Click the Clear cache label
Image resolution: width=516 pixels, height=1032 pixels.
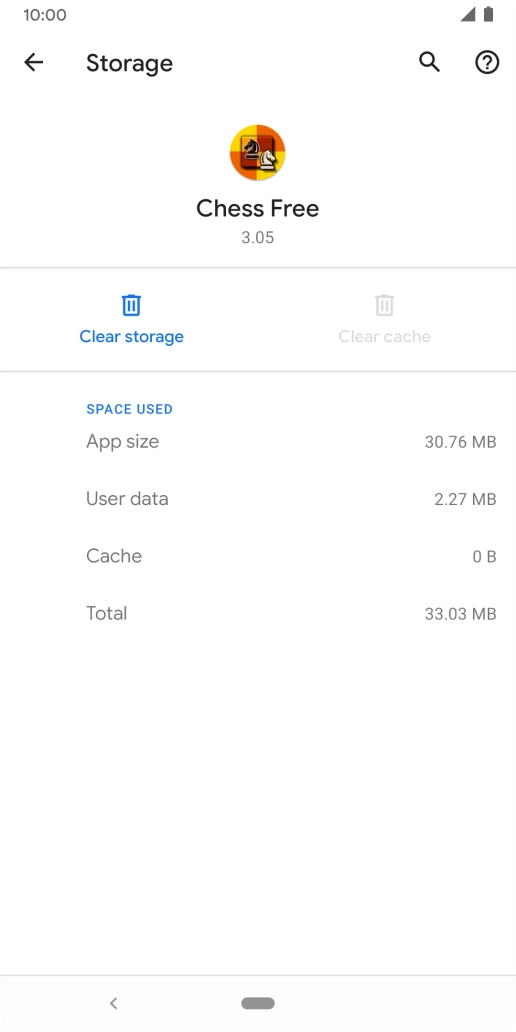coord(384,337)
